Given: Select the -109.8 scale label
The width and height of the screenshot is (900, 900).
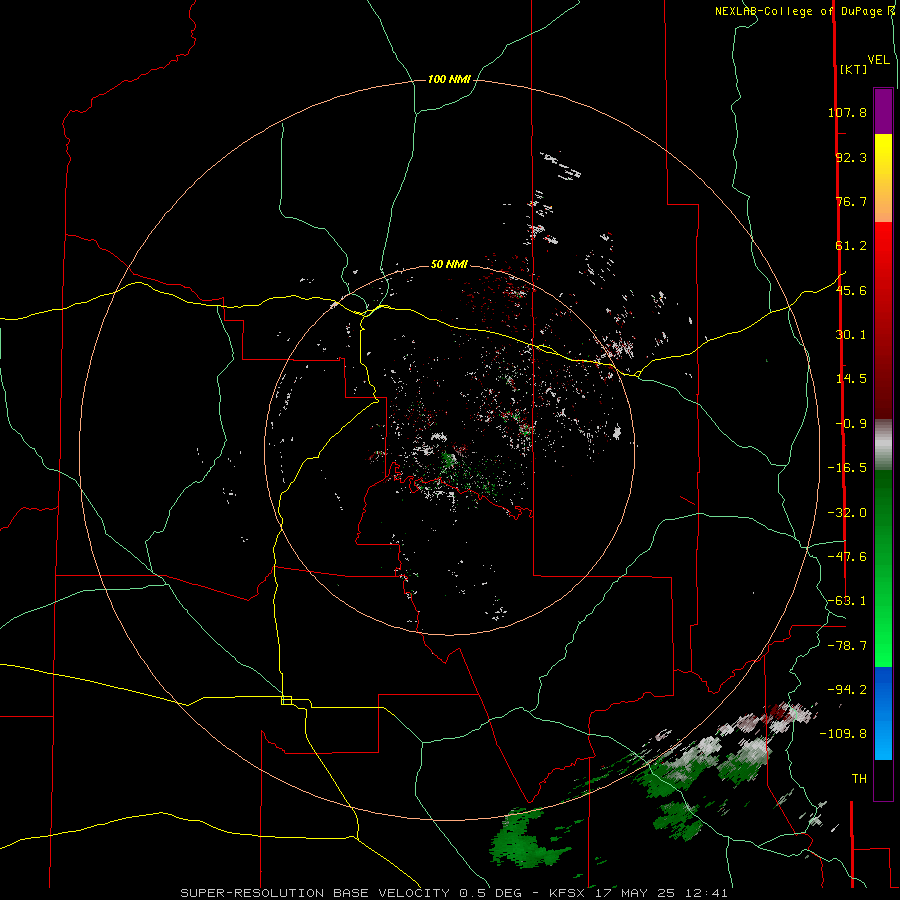Looking at the screenshot, I should pyautogui.click(x=843, y=734).
